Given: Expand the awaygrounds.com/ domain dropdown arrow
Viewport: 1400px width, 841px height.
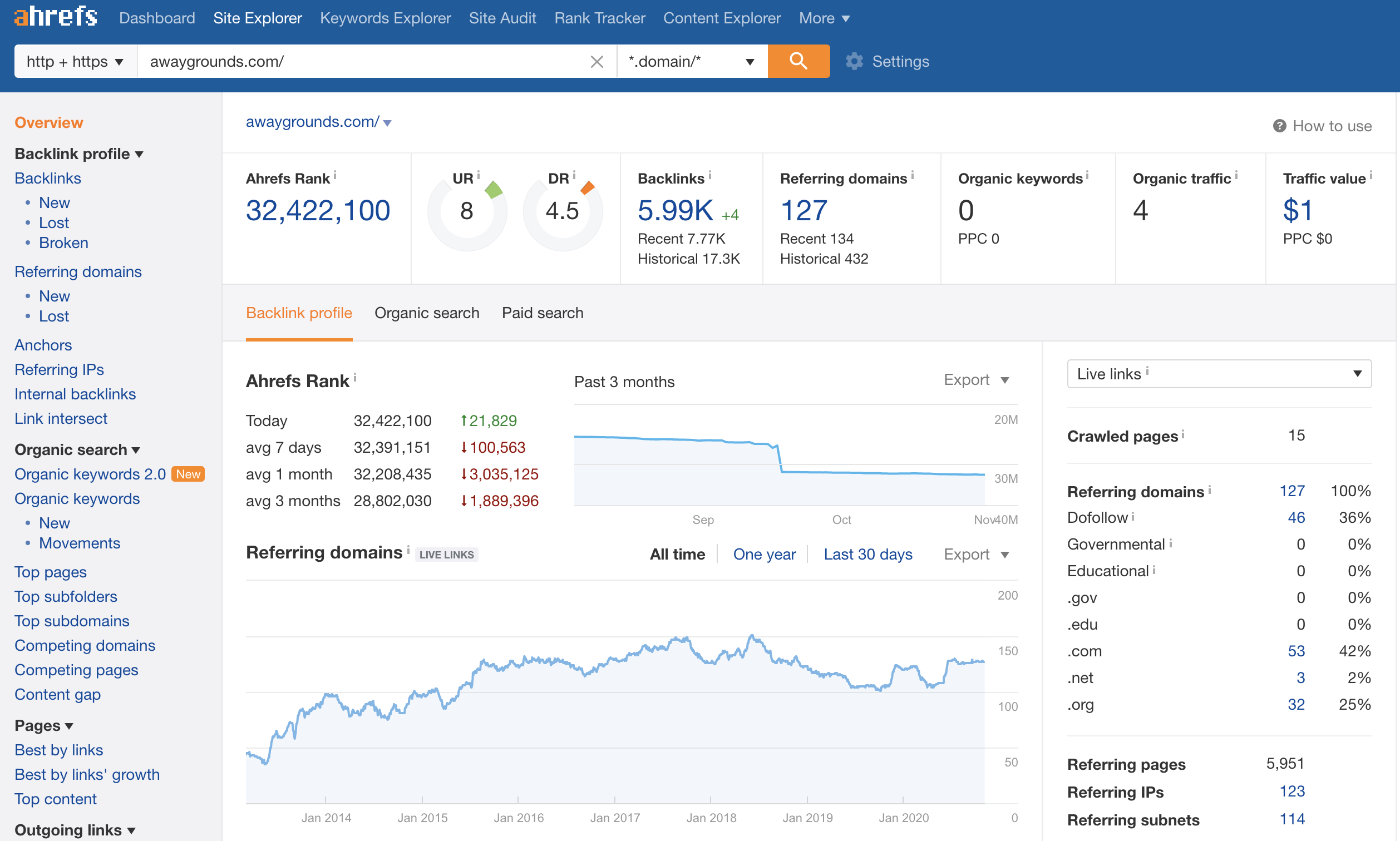Looking at the screenshot, I should click(388, 123).
